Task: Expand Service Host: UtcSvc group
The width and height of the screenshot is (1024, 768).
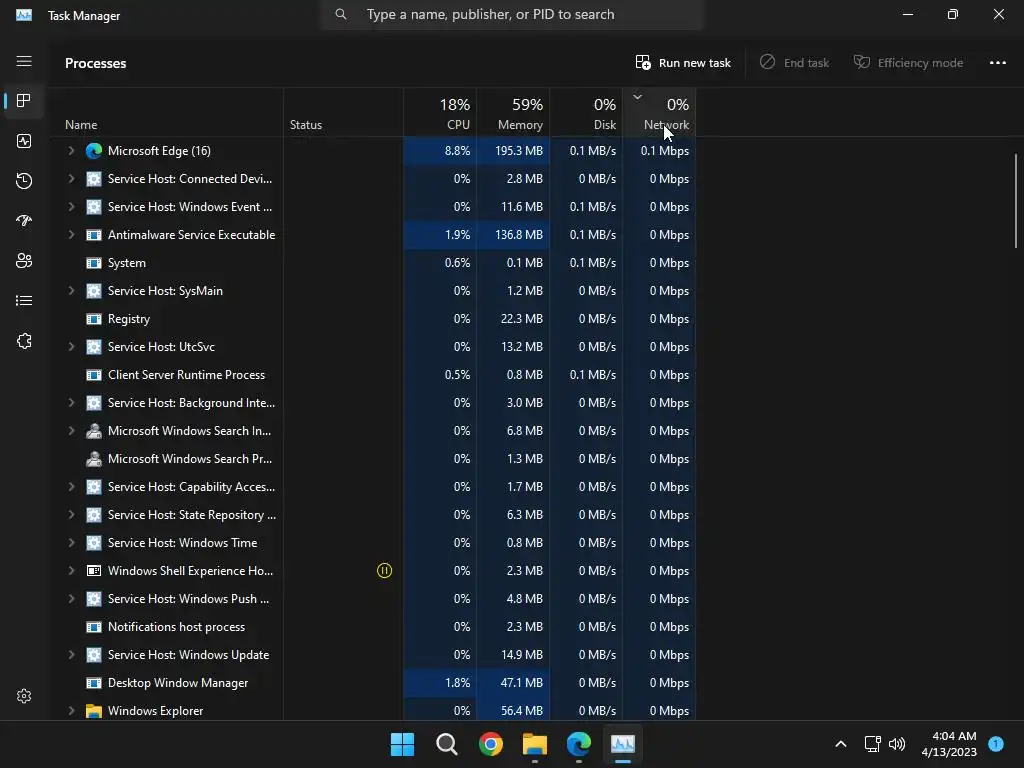Action: (71, 347)
